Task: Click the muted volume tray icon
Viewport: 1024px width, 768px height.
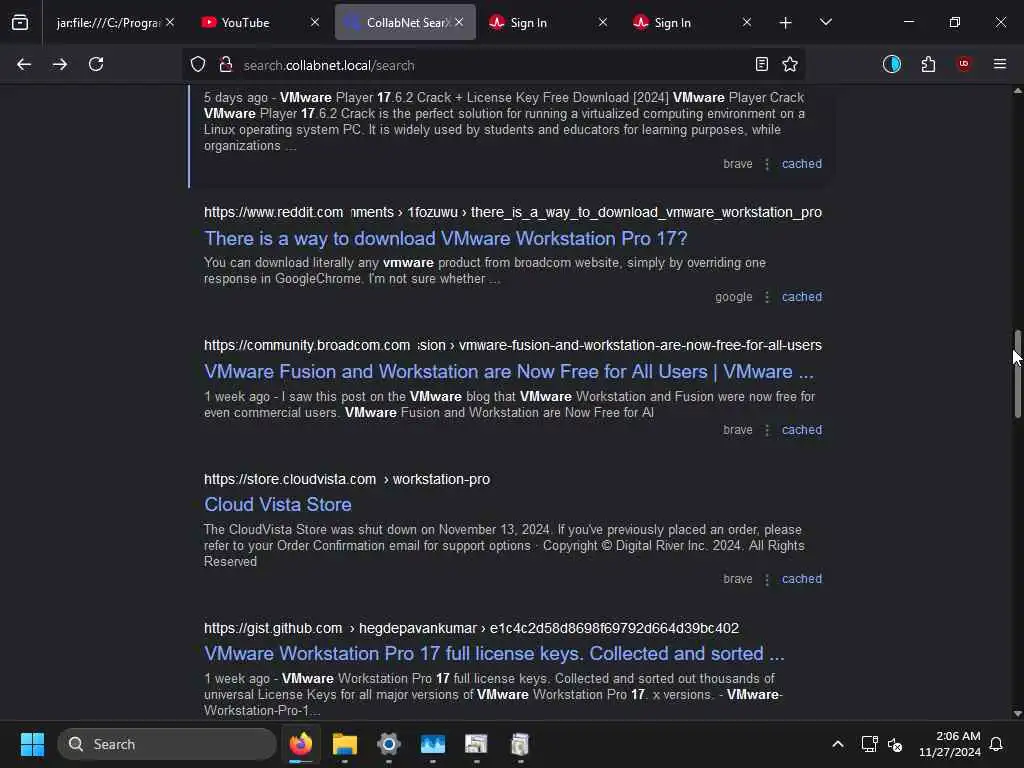Action: click(895, 744)
